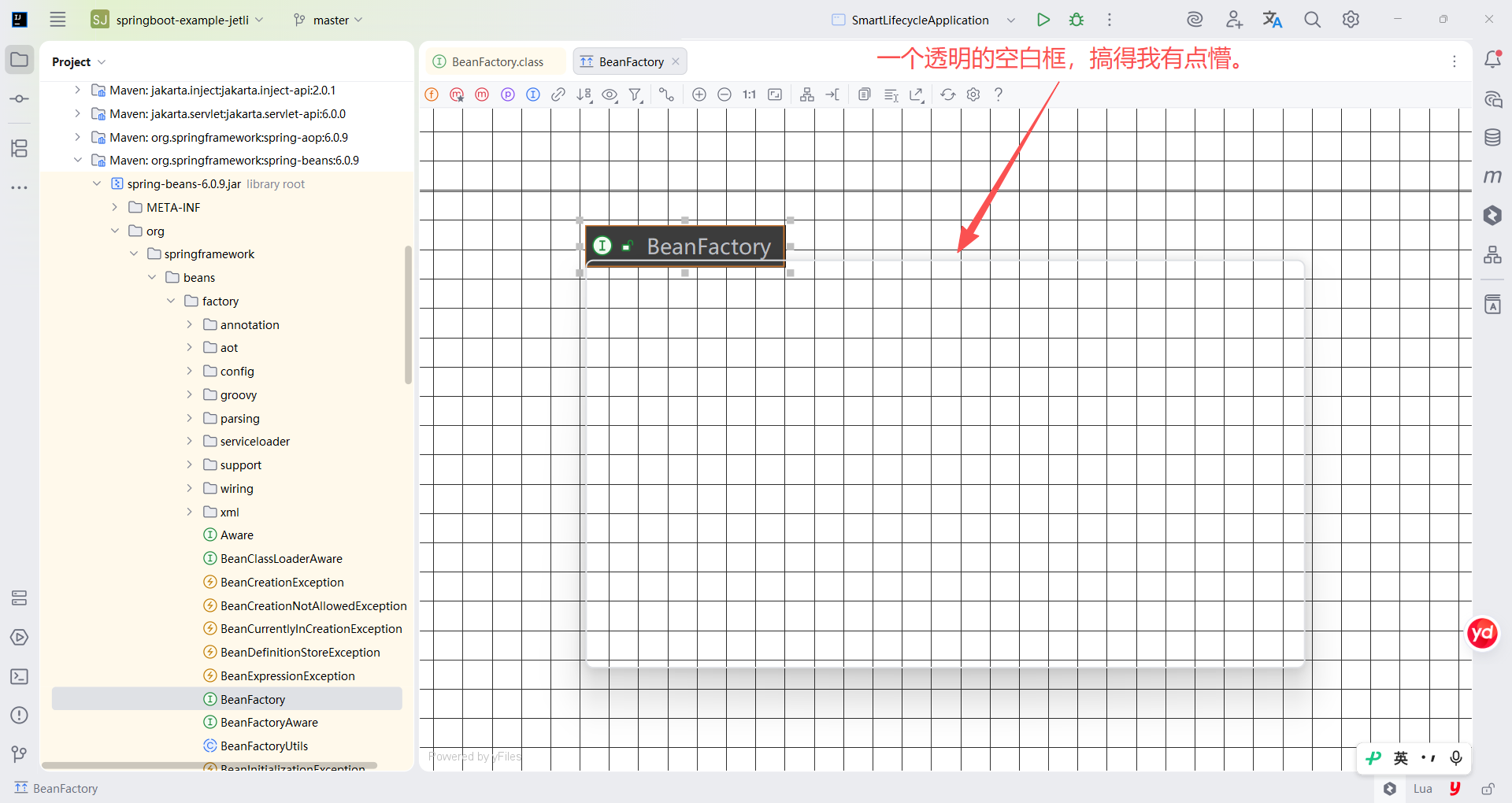This screenshot has width=1512, height=803.
Task: Run SmartLifecycleApplication
Action: click(1043, 20)
